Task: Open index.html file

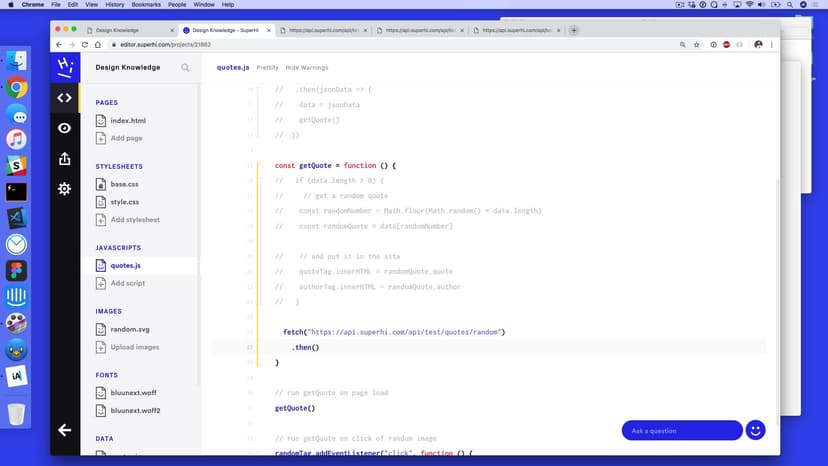Action: [x=128, y=121]
